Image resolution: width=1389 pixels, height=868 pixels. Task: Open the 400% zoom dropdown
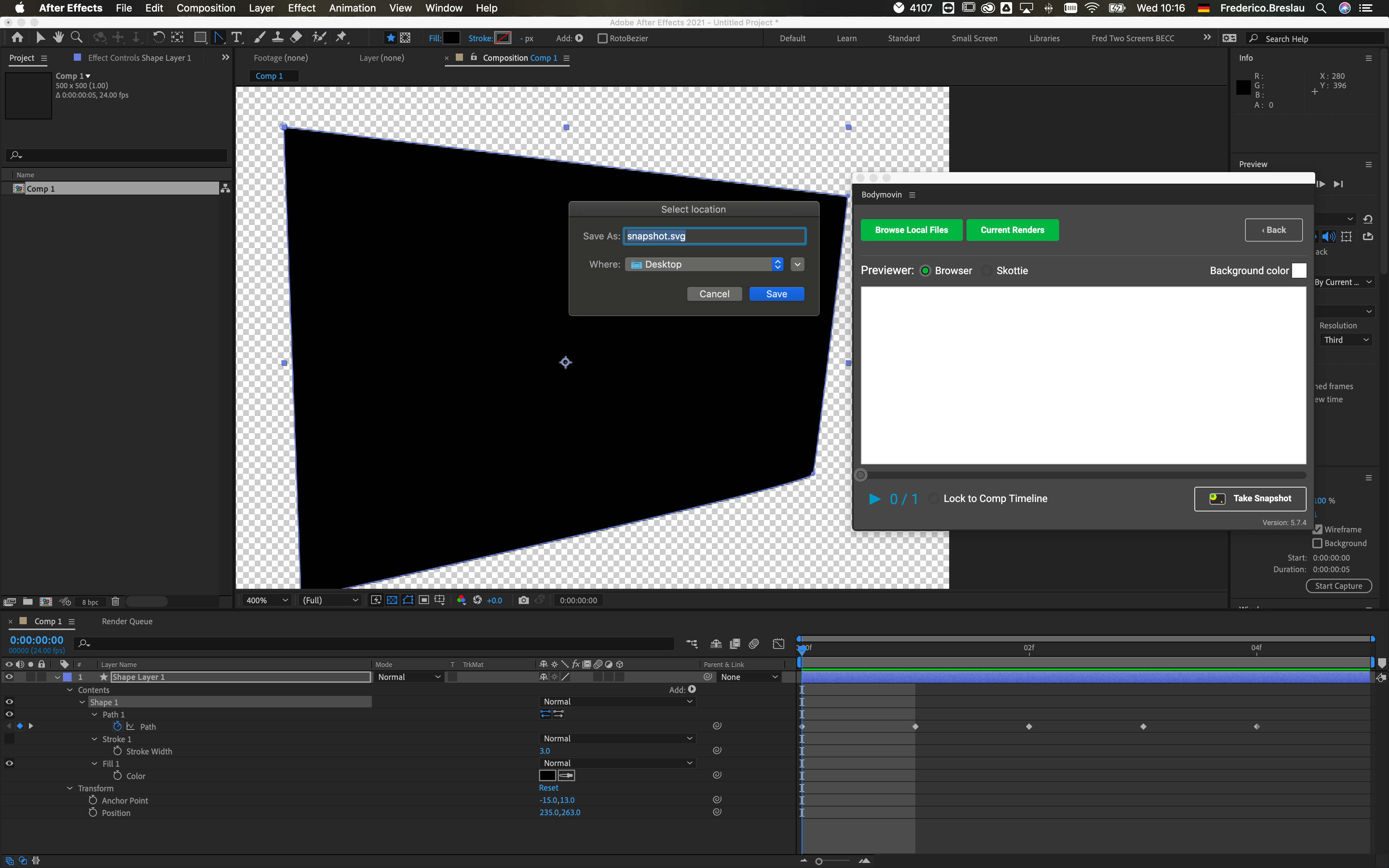coord(266,600)
